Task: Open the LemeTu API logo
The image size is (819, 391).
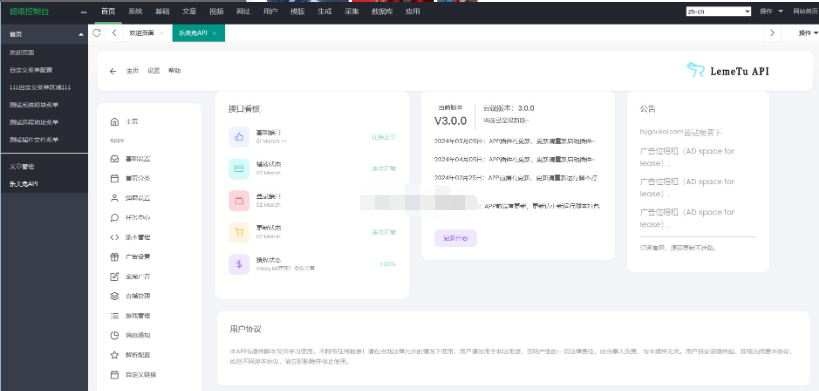Action: pos(728,70)
